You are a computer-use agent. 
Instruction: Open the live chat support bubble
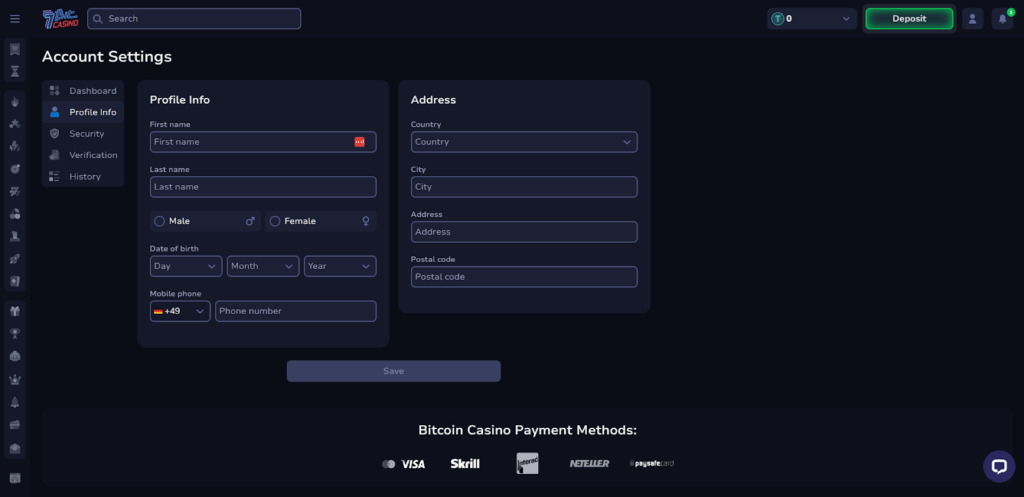point(998,465)
